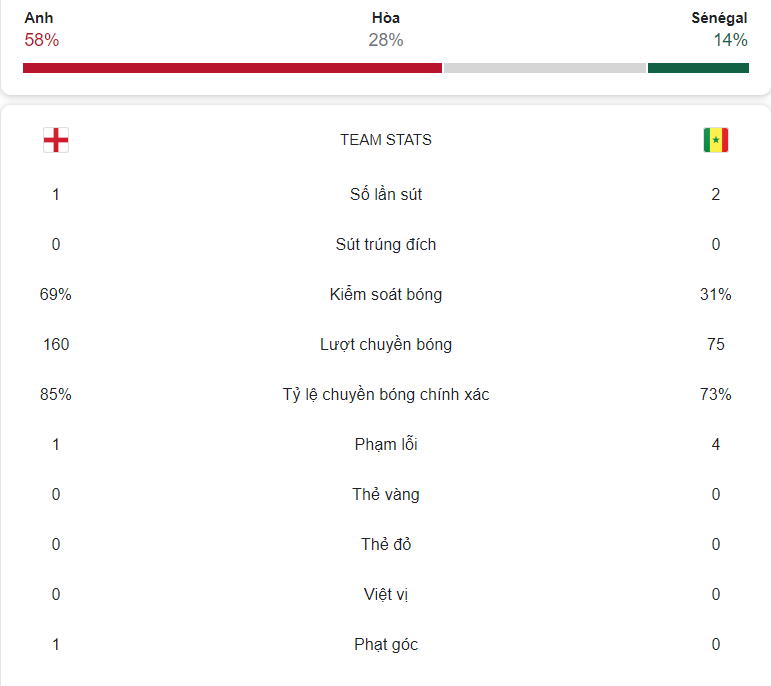
Task: Click the Thẻ vàng stat label
Action: point(386,494)
